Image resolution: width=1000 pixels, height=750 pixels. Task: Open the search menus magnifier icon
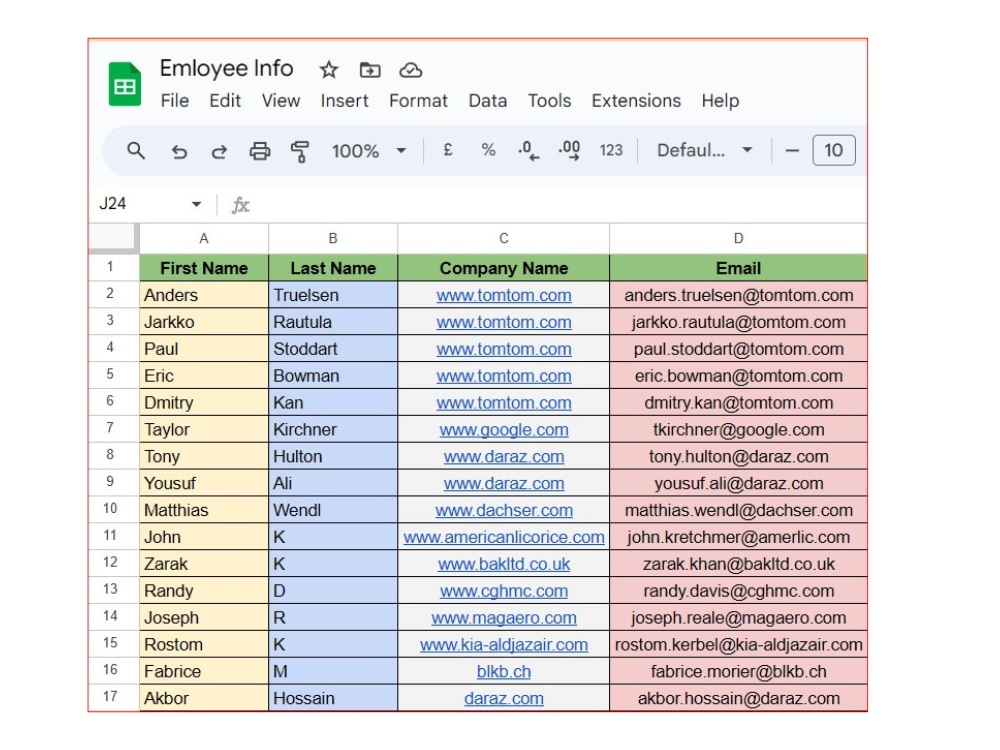click(x=136, y=151)
